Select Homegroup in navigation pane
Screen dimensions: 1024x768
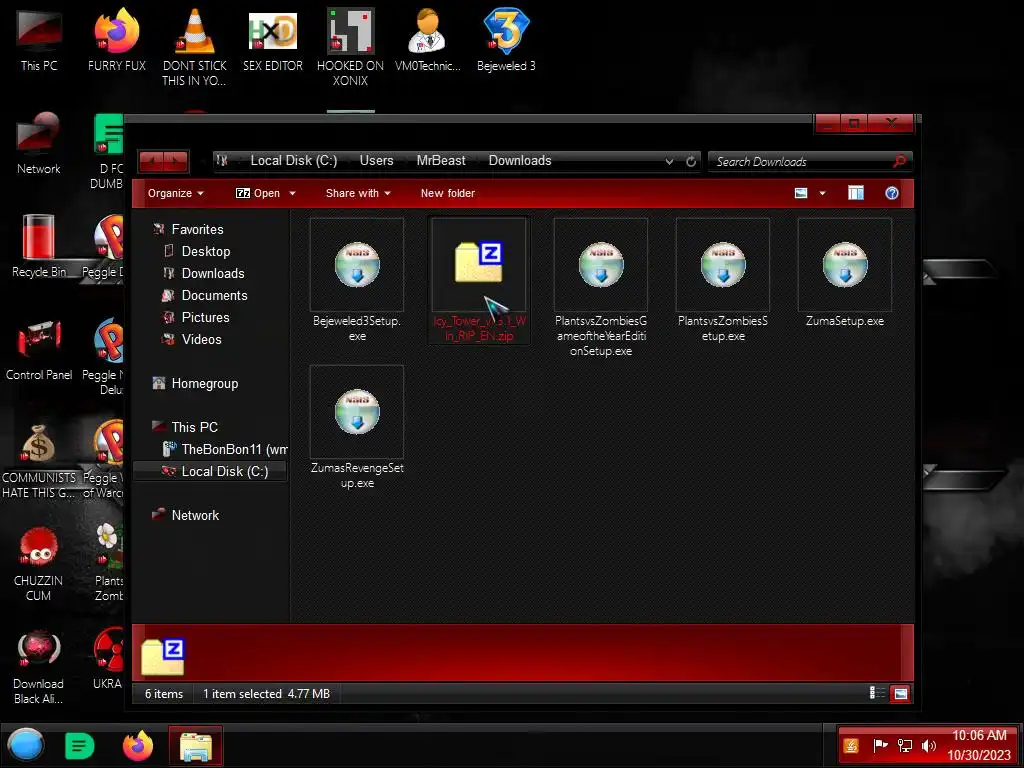pyautogui.click(x=204, y=384)
